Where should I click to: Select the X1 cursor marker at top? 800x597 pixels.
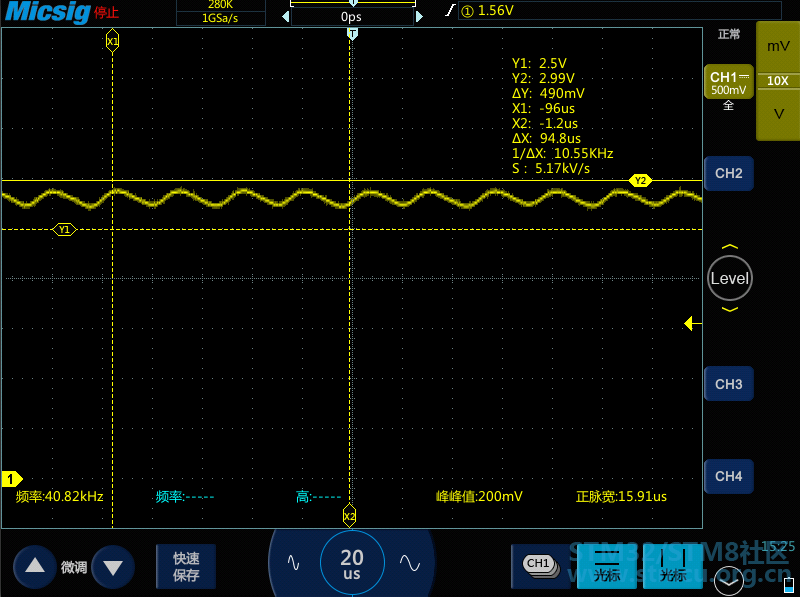[112, 41]
